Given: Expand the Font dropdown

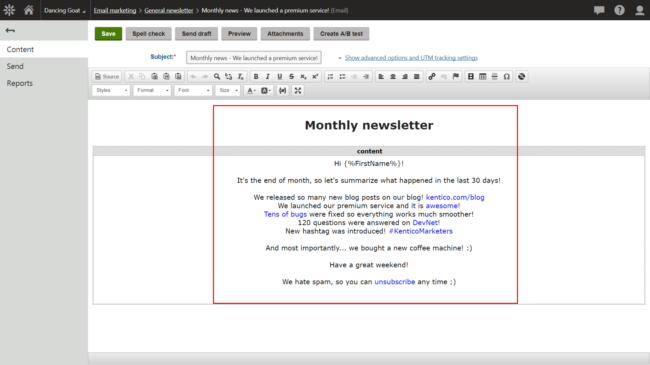Looking at the screenshot, I should pos(193,90).
